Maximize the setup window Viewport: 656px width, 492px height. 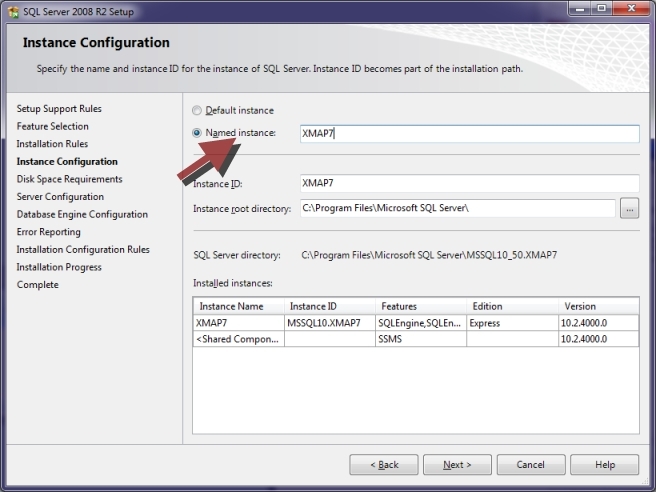pyautogui.click(x=602, y=8)
